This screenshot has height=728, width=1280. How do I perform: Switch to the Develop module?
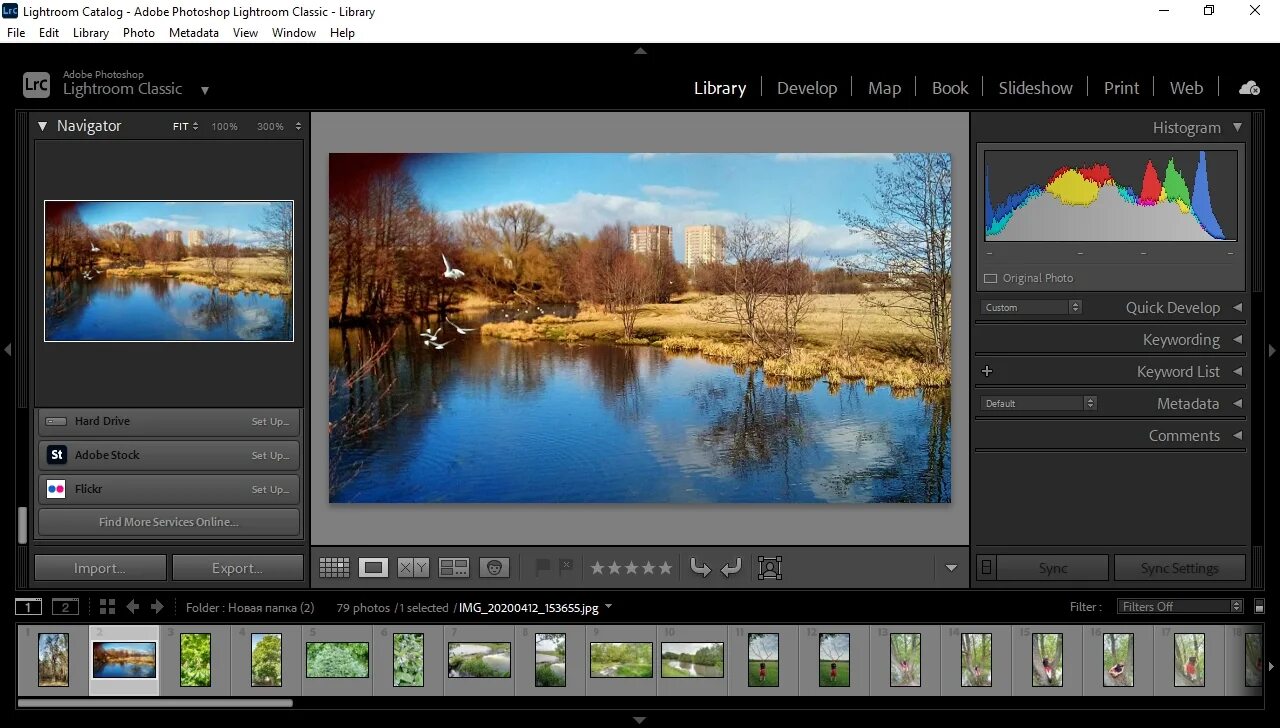807,87
